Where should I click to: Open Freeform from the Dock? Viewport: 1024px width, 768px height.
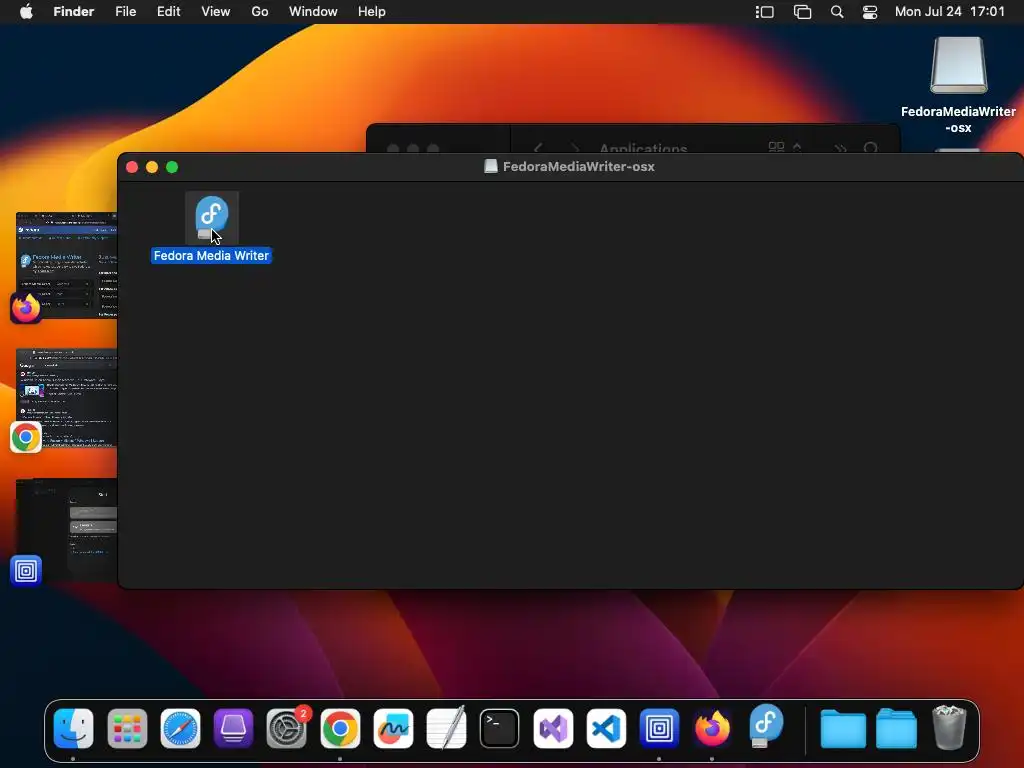pos(393,728)
